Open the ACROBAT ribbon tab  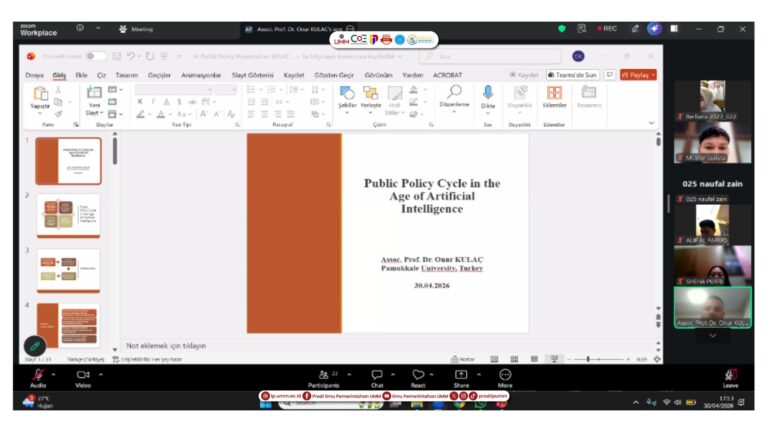point(447,75)
